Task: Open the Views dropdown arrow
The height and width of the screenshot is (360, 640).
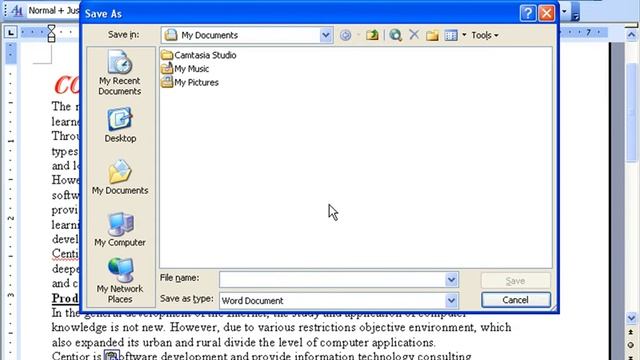Action: pos(464,36)
